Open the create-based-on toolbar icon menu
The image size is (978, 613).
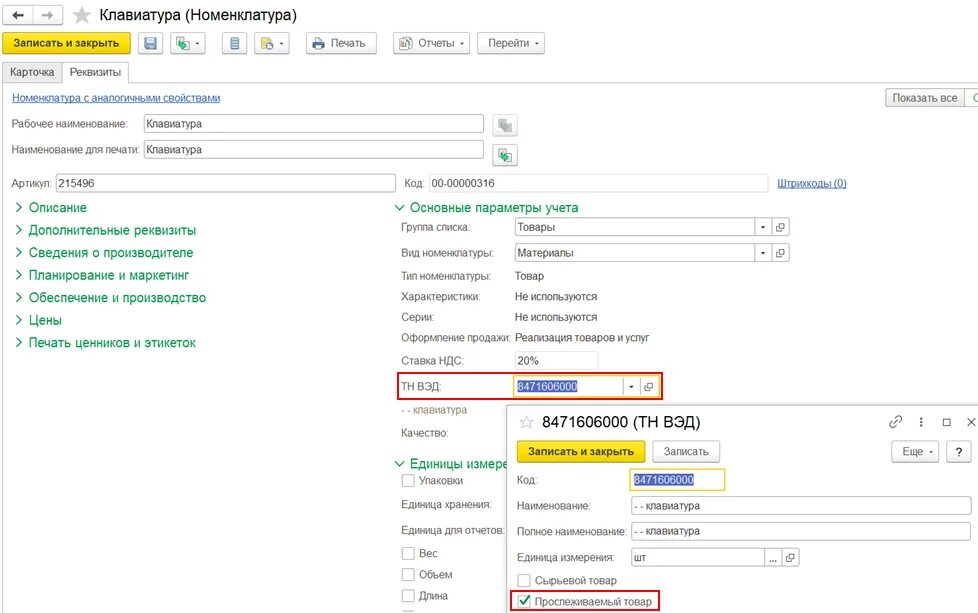(x=188, y=43)
